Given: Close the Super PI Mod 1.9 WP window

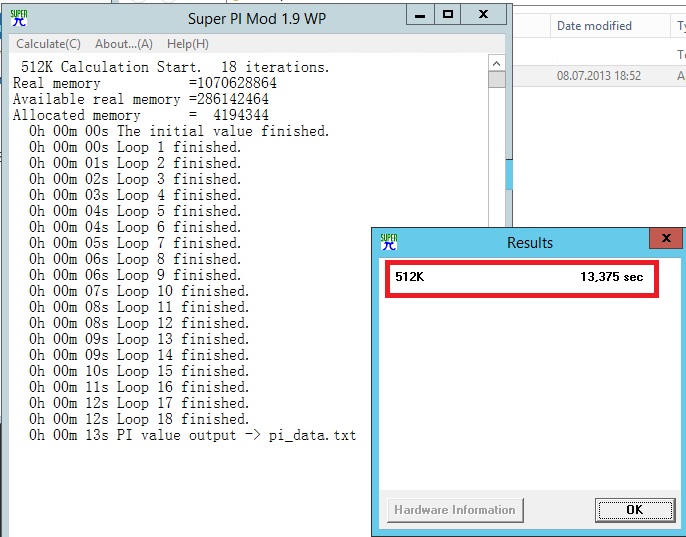Looking at the screenshot, I should [483, 15].
